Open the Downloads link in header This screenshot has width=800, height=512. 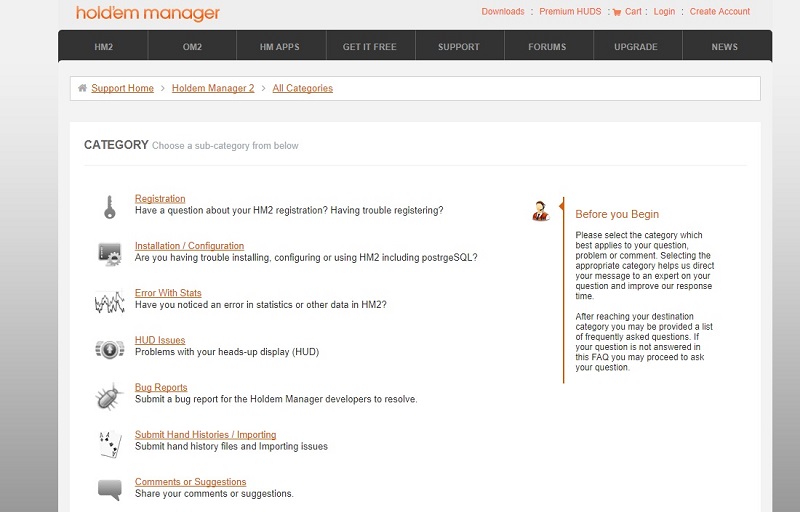[x=502, y=12]
